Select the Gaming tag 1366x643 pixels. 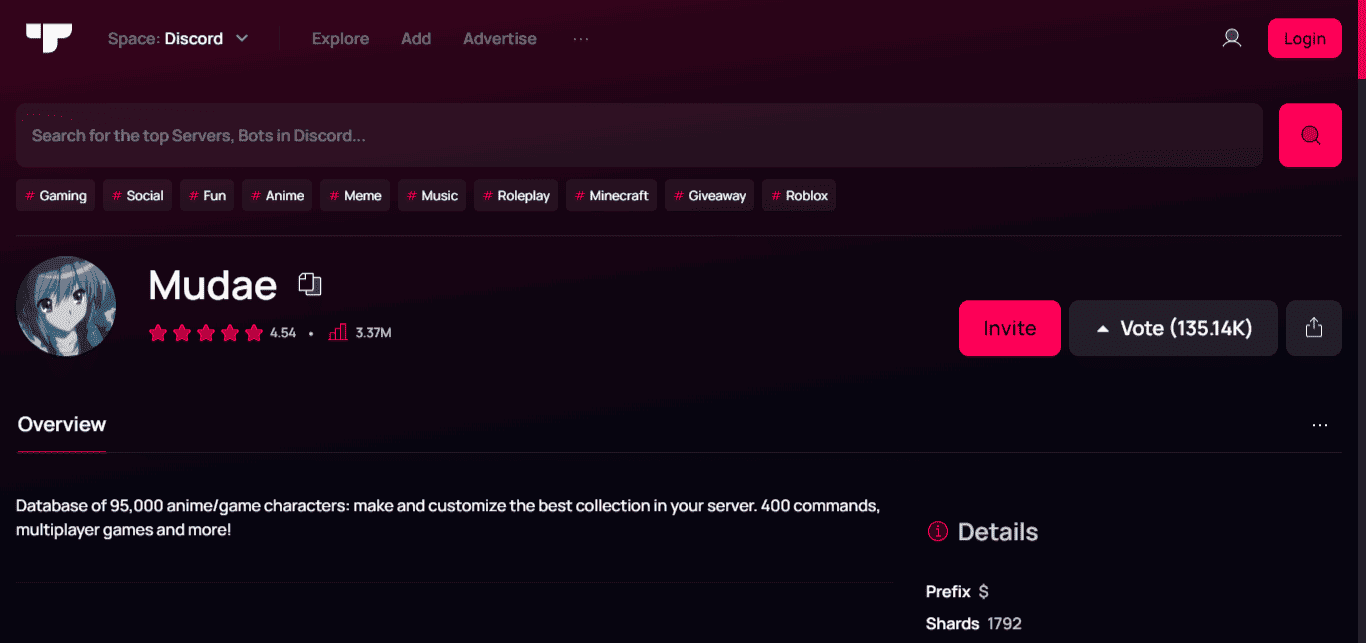[56, 196]
